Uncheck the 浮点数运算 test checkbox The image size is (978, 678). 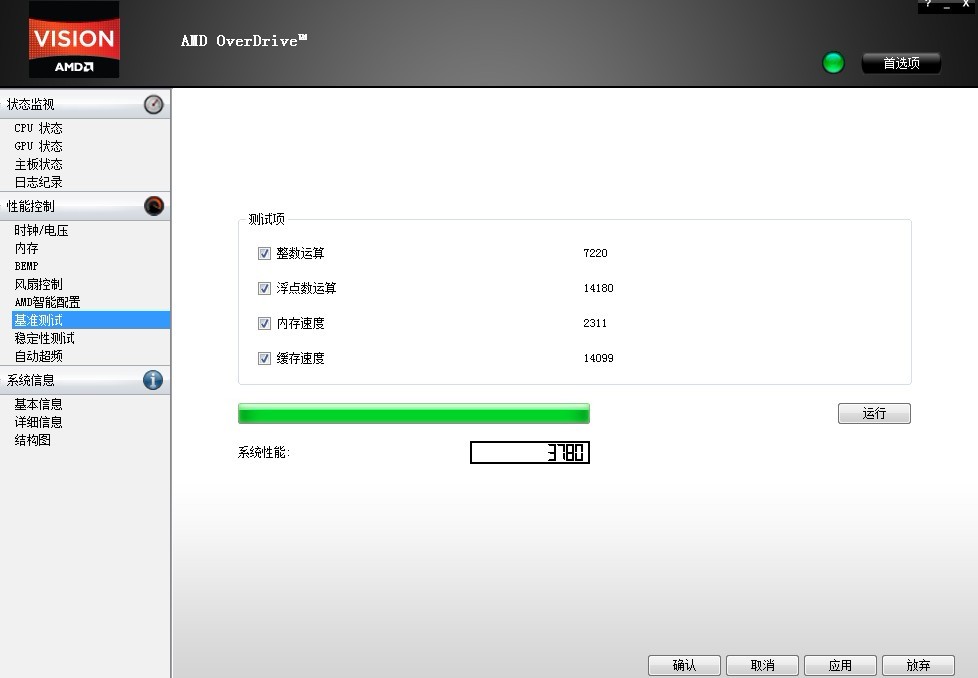[264, 288]
